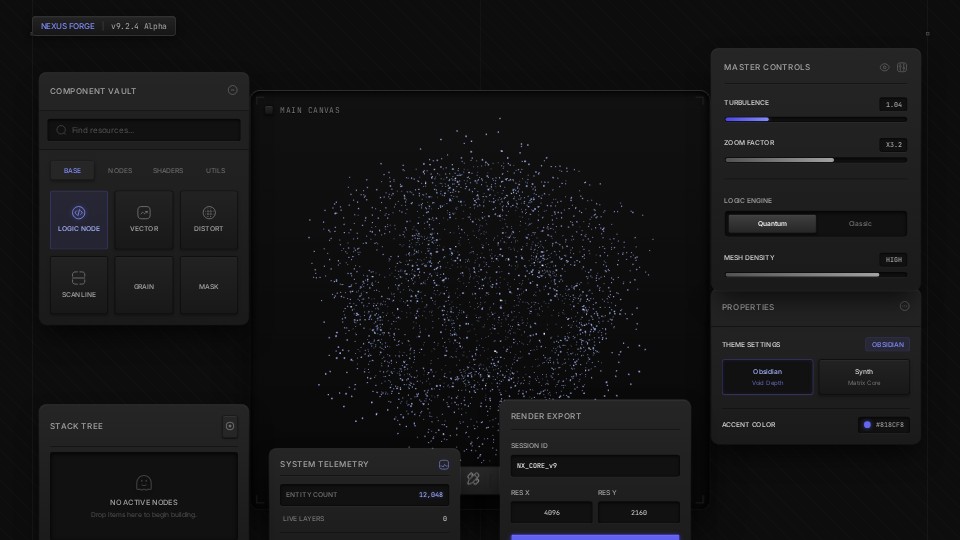Select the Grain component tile
The height and width of the screenshot is (540, 960).
tap(144, 285)
